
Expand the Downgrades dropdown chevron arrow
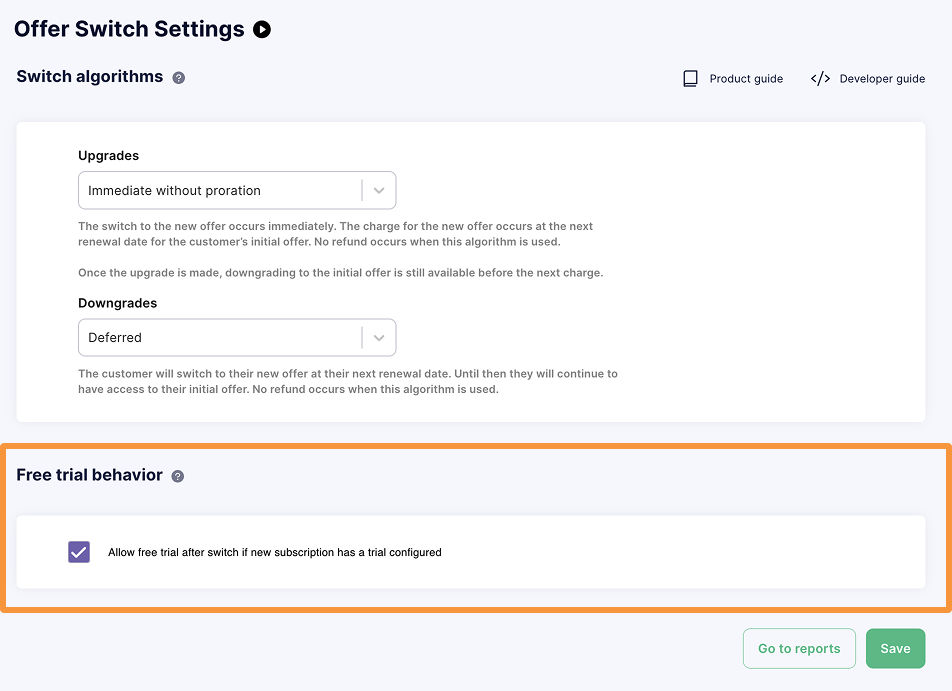point(379,338)
